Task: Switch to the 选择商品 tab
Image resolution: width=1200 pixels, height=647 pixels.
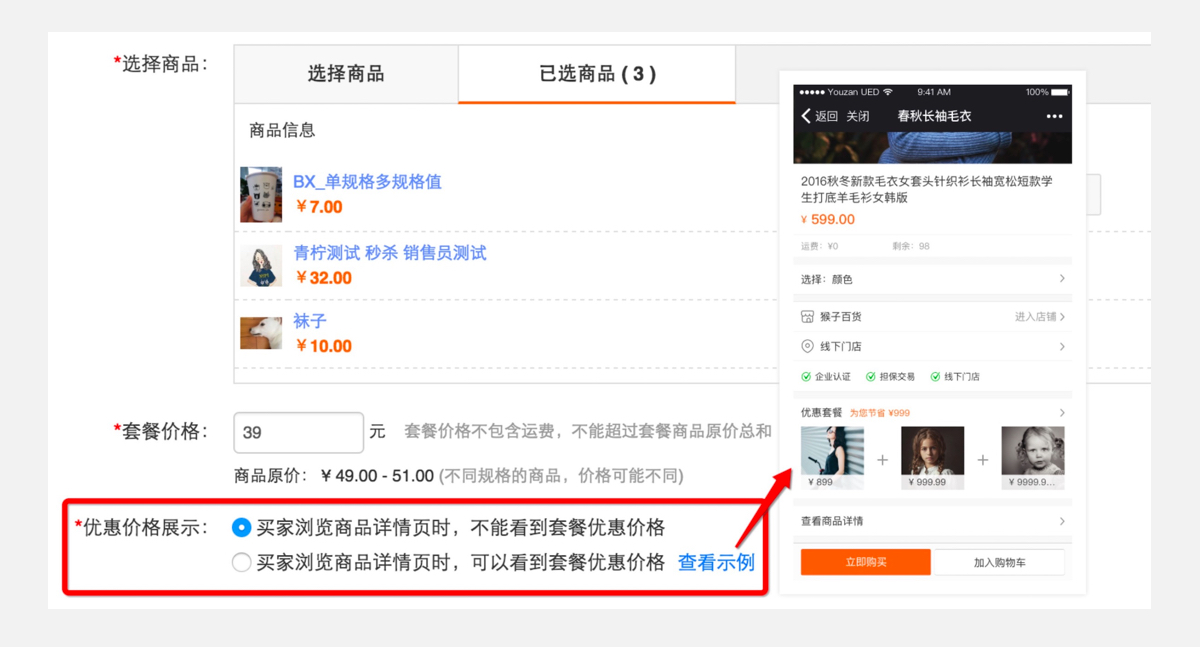Action: (346, 74)
